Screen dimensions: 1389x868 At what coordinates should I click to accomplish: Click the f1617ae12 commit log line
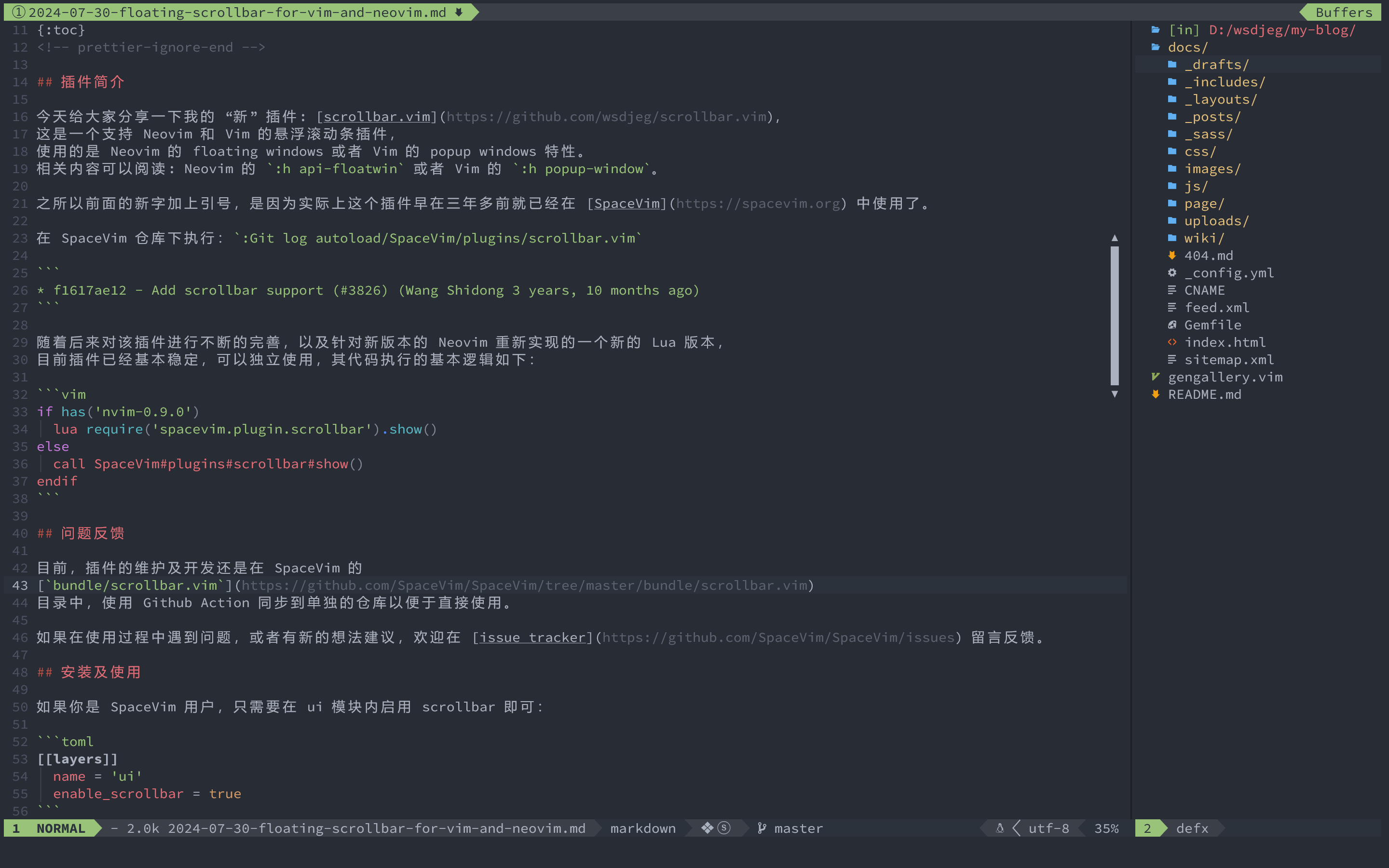[x=368, y=290]
